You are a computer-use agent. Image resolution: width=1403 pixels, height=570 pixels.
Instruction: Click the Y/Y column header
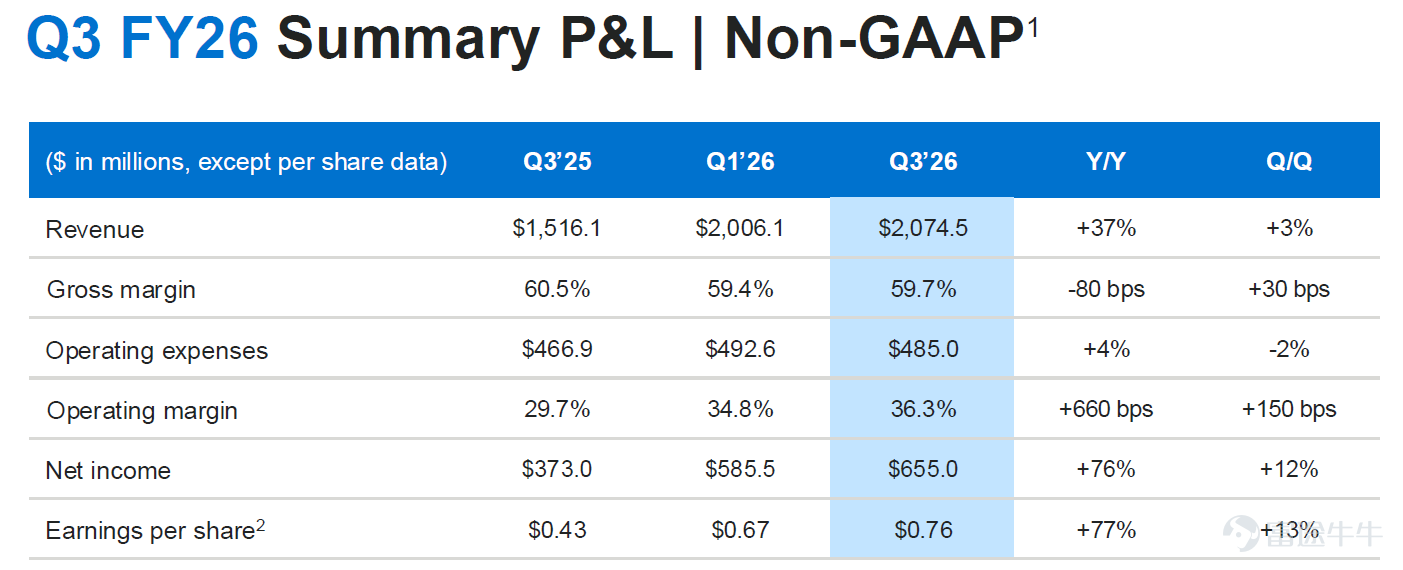tap(1106, 162)
